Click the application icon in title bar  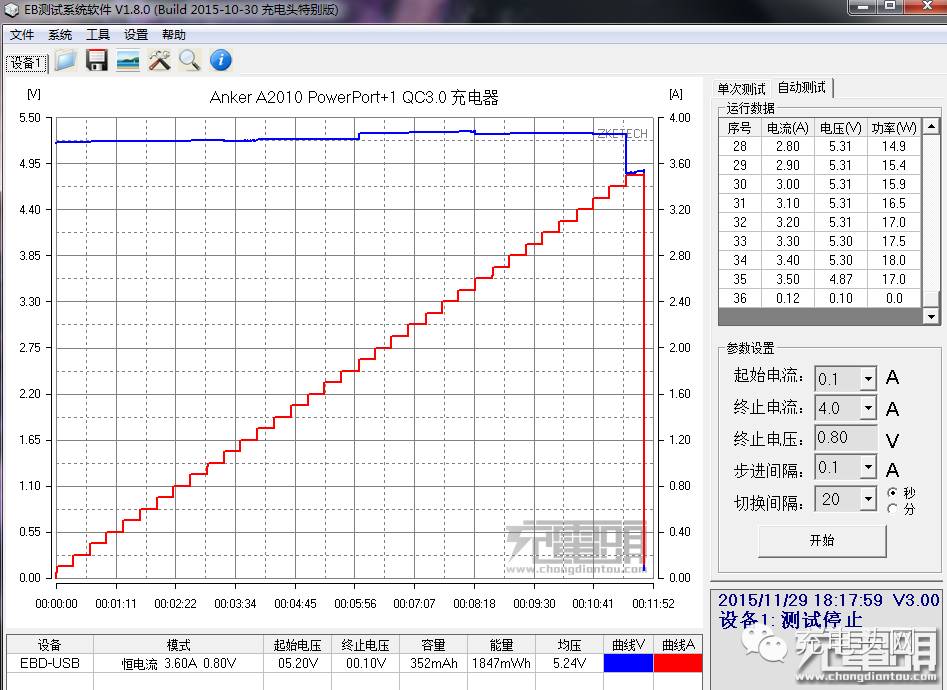11,10
